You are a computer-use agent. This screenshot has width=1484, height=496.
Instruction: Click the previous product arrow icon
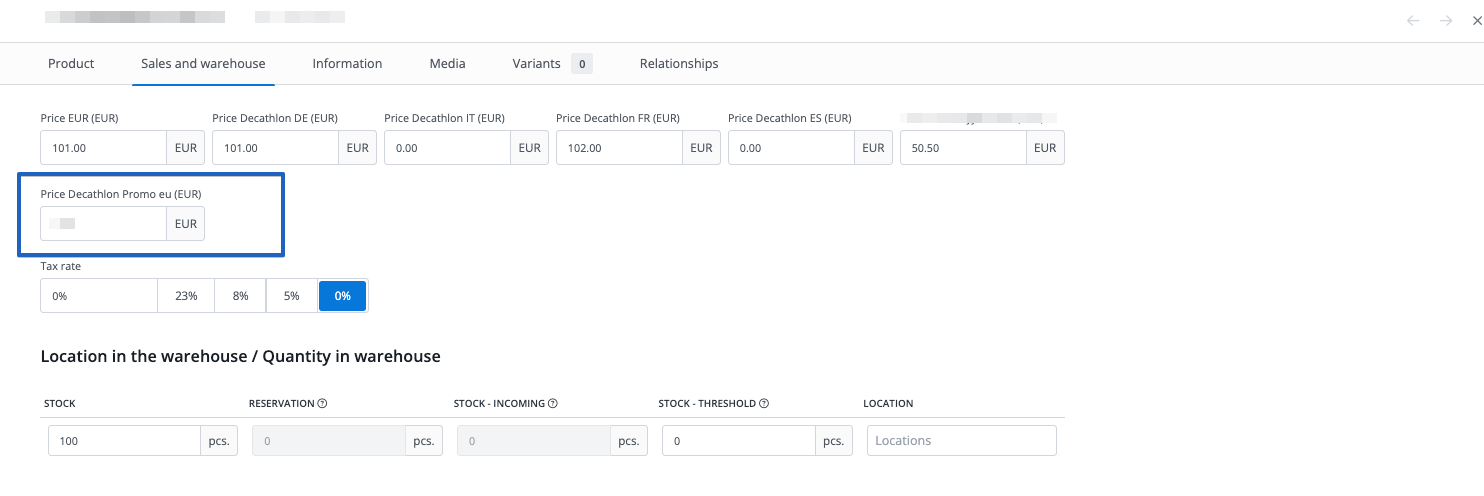[1413, 21]
